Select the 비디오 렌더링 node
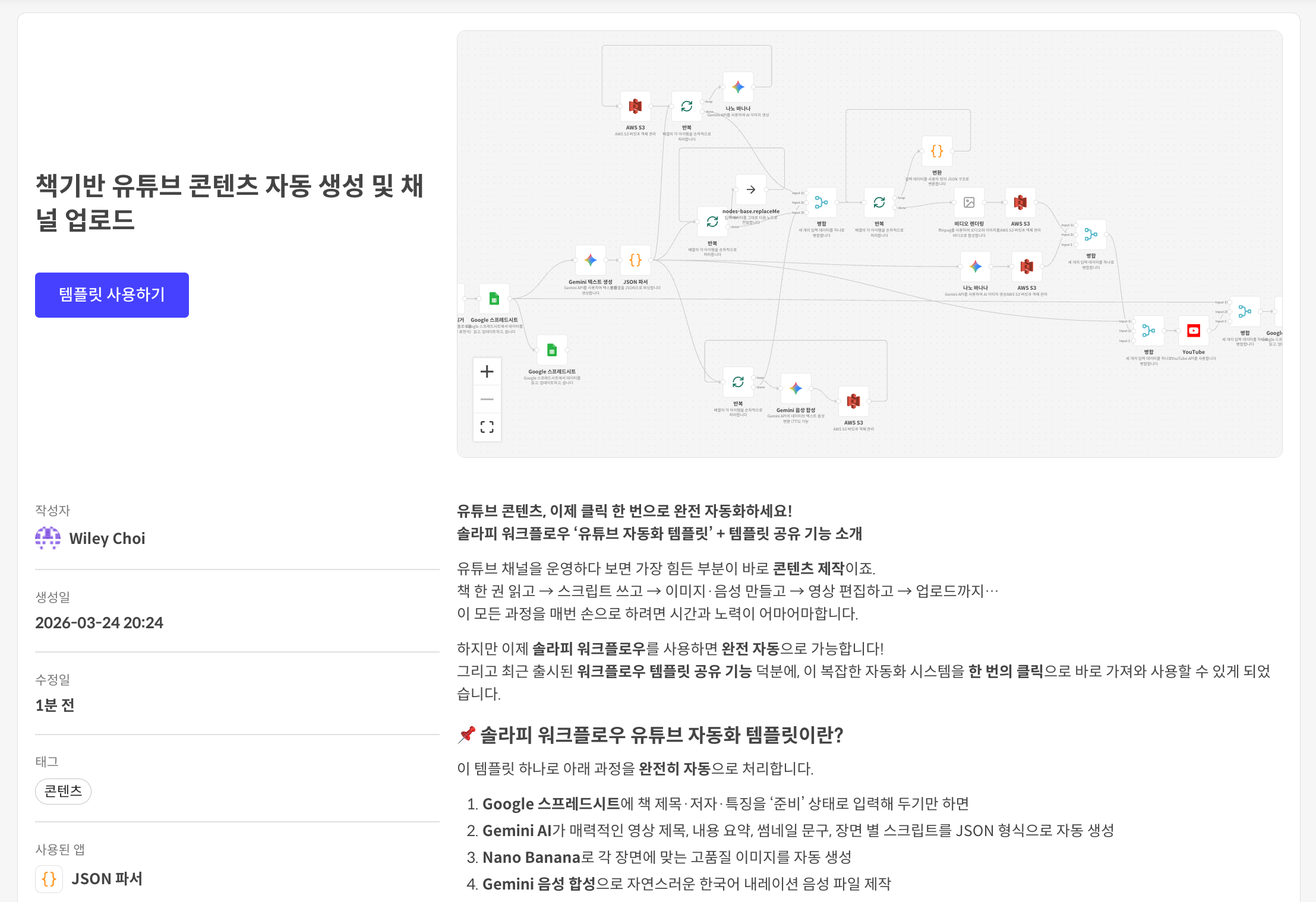This screenshot has height=902, width=1316. click(970, 202)
